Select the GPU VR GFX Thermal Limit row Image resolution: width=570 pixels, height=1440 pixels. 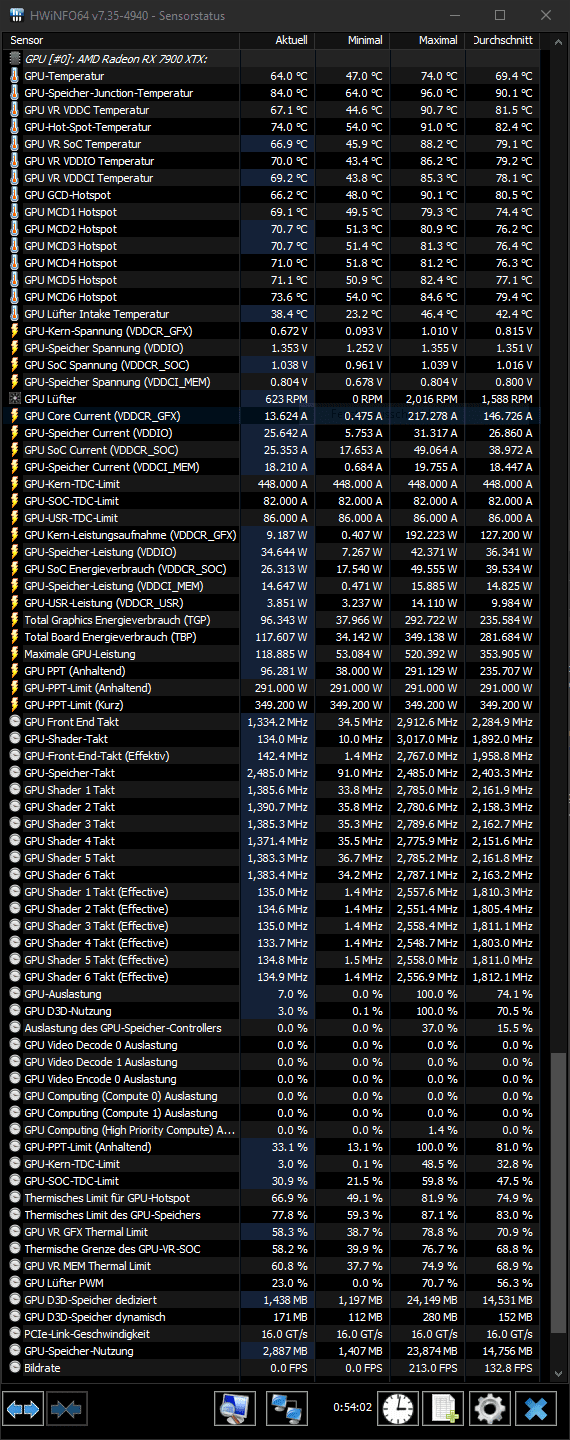(x=272, y=1232)
